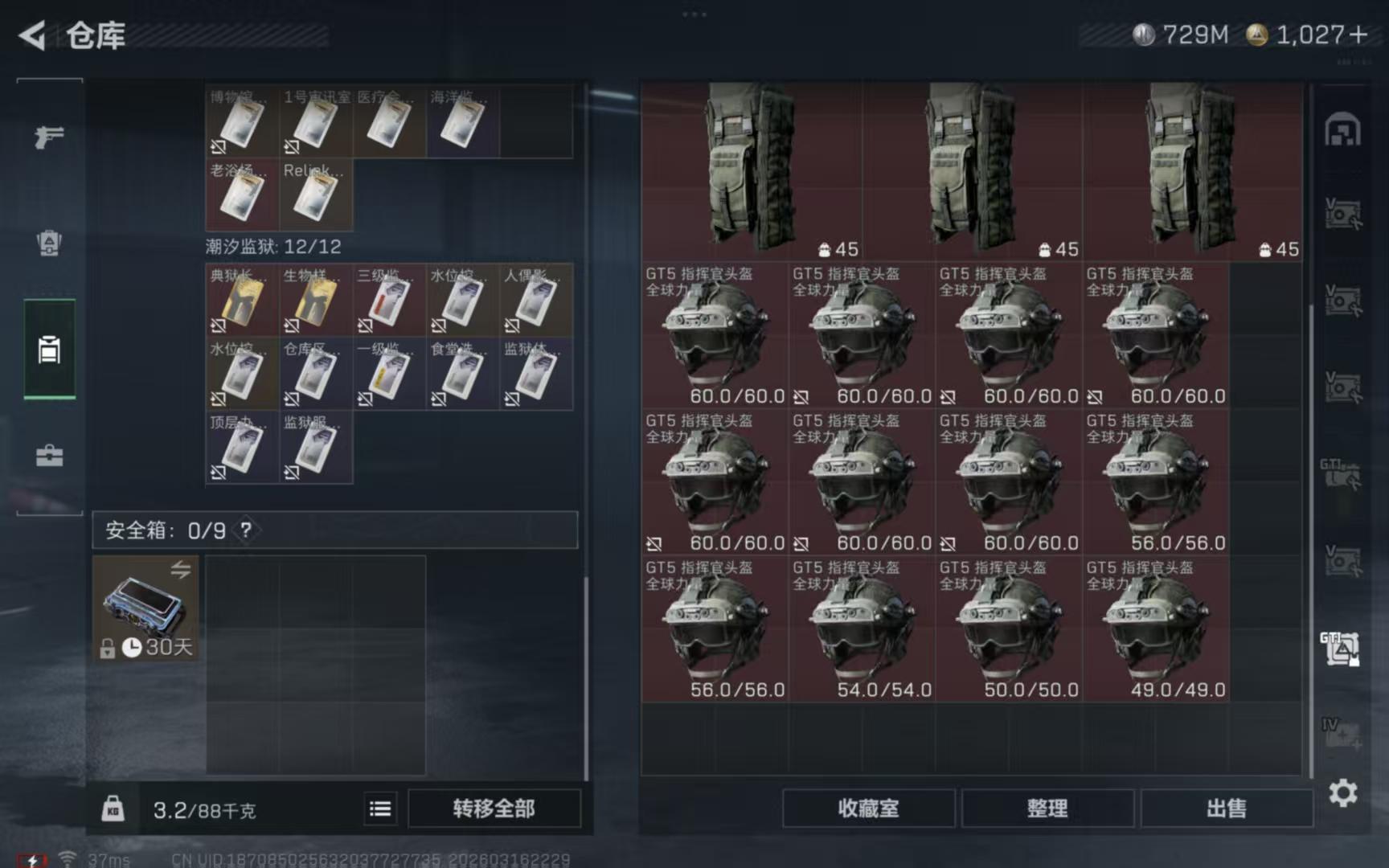Select the 49.0/49.0 GT5 commander helmet
The image size is (1389, 868).
point(1156,629)
